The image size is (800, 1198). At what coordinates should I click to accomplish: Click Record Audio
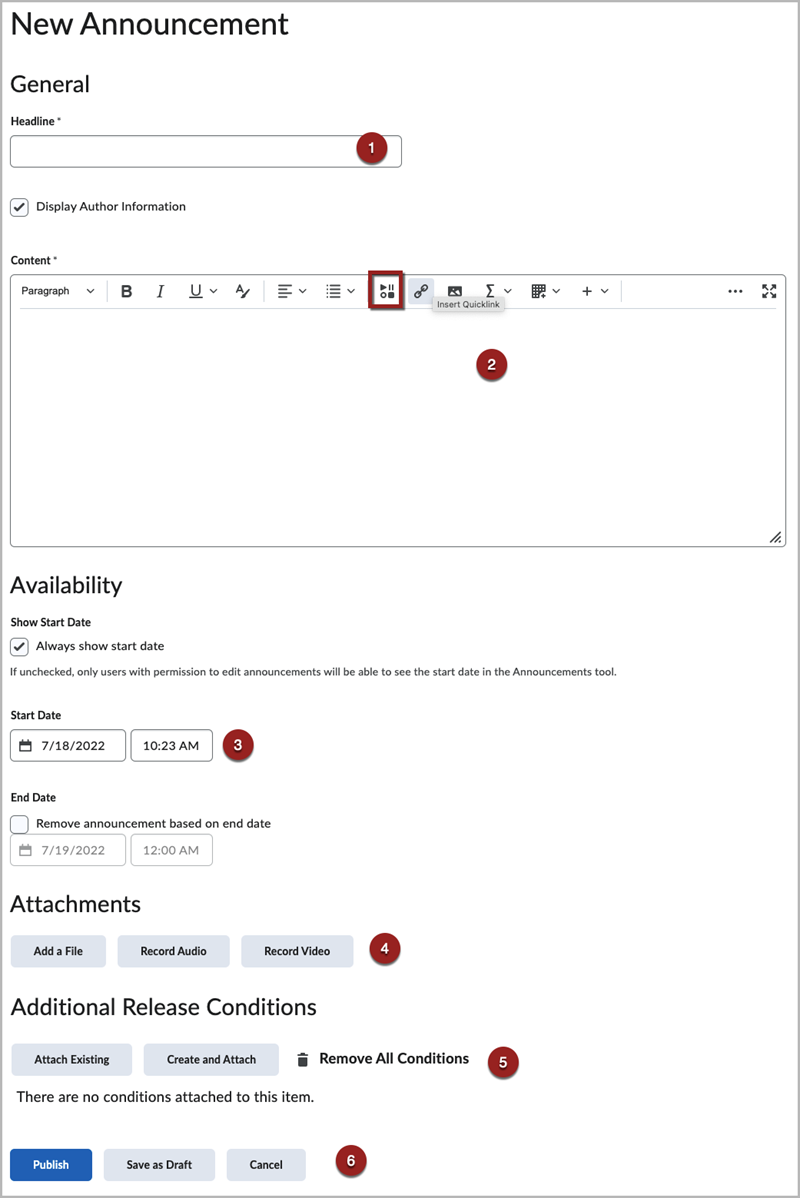pyautogui.click(x=173, y=951)
